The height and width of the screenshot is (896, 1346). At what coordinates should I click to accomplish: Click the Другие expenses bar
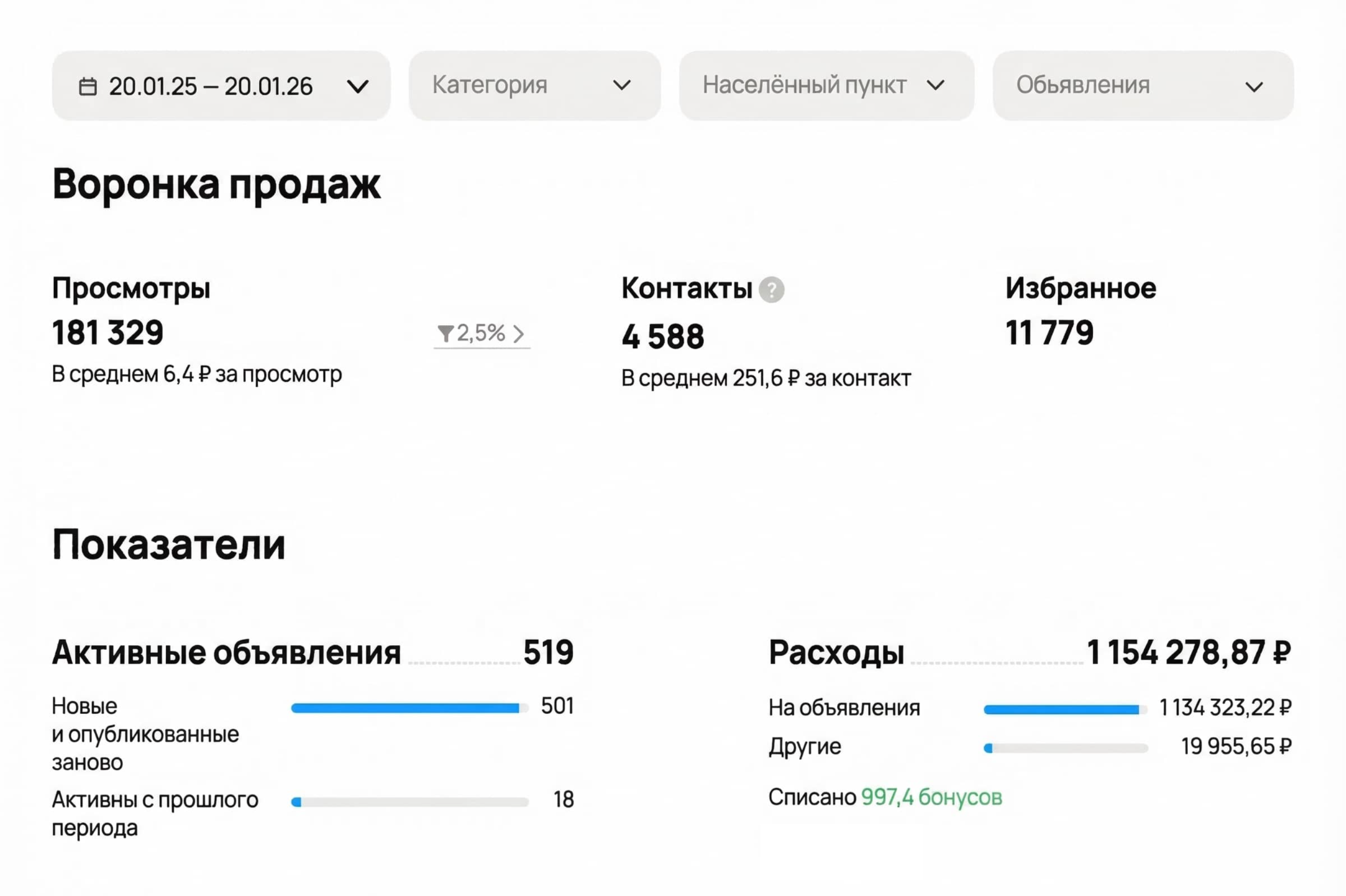[1065, 748]
